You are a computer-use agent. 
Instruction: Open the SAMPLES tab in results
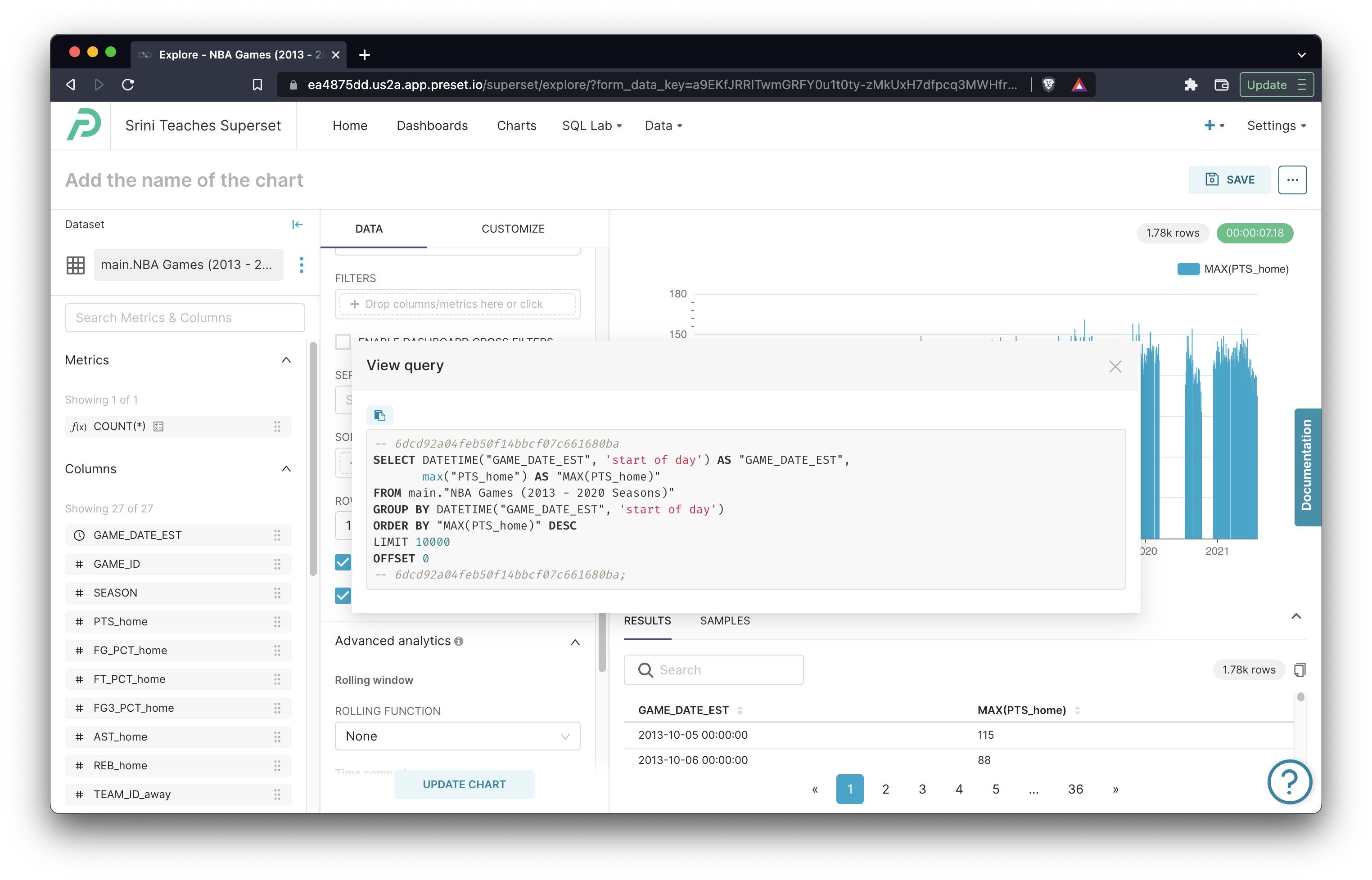tap(724, 620)
